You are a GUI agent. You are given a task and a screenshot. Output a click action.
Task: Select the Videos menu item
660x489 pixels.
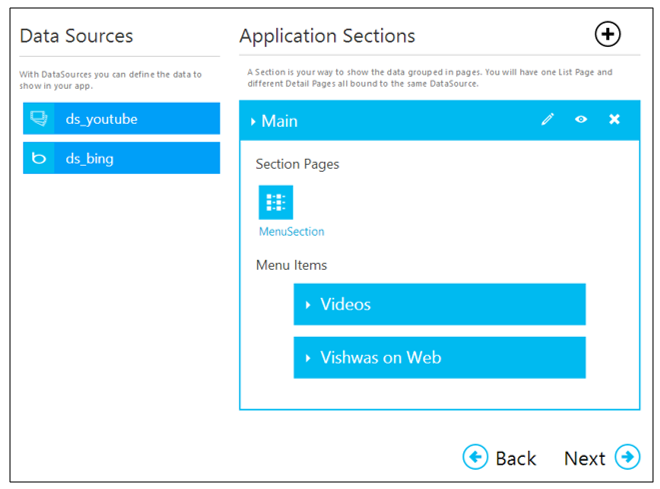[440, 305]
